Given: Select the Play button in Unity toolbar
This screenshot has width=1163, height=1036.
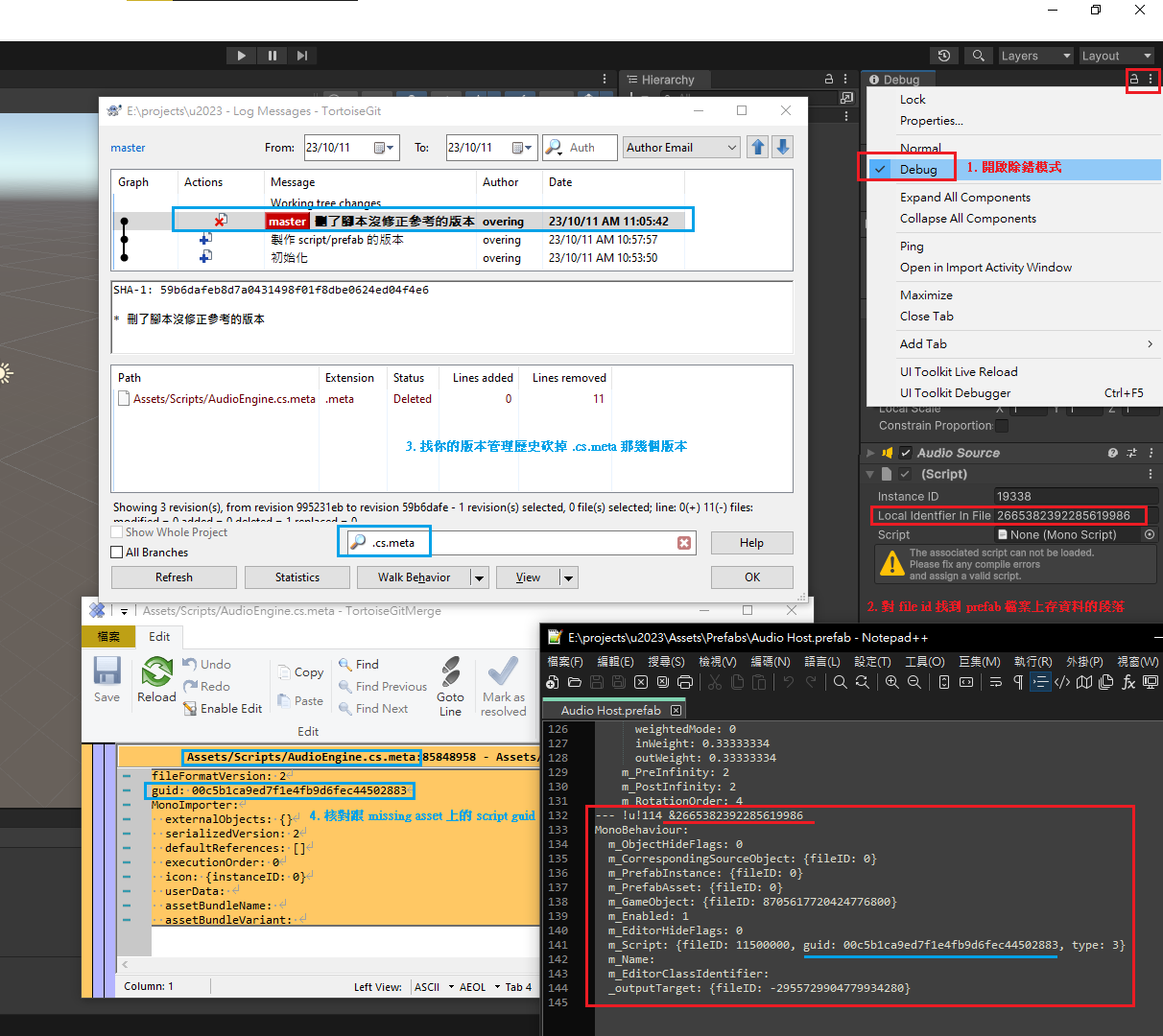Looking at the screenshot, I should coord(241,55).
